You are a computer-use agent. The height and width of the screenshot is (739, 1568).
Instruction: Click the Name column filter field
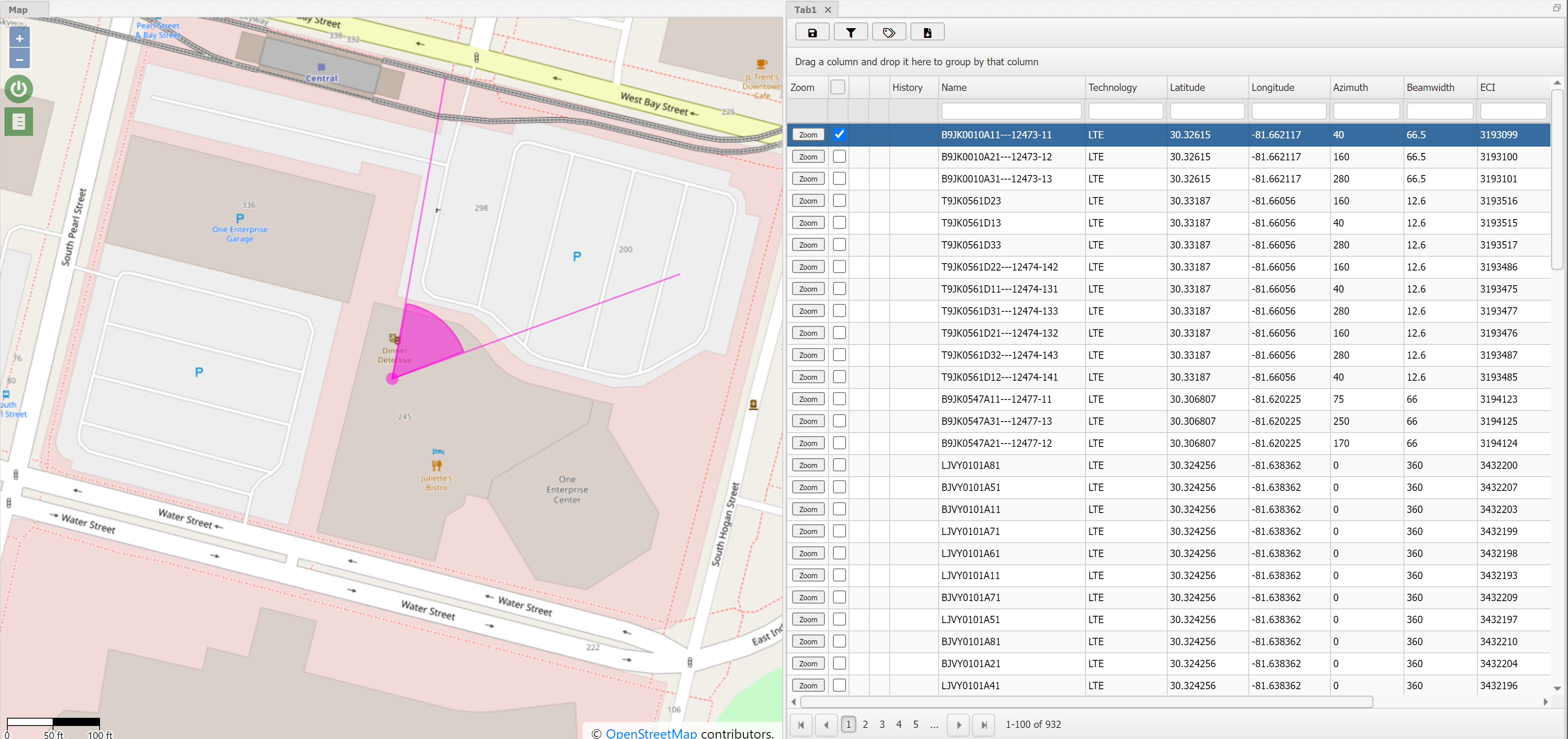(x=1011, y=111)
